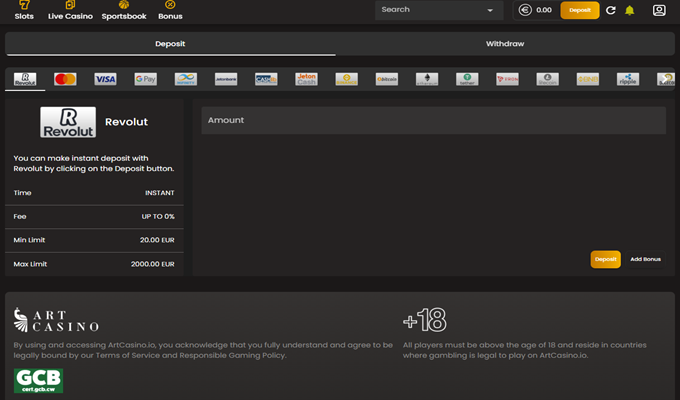Switch to the Withdraw tab
The image size is (680, 400).
pos(505,44)
